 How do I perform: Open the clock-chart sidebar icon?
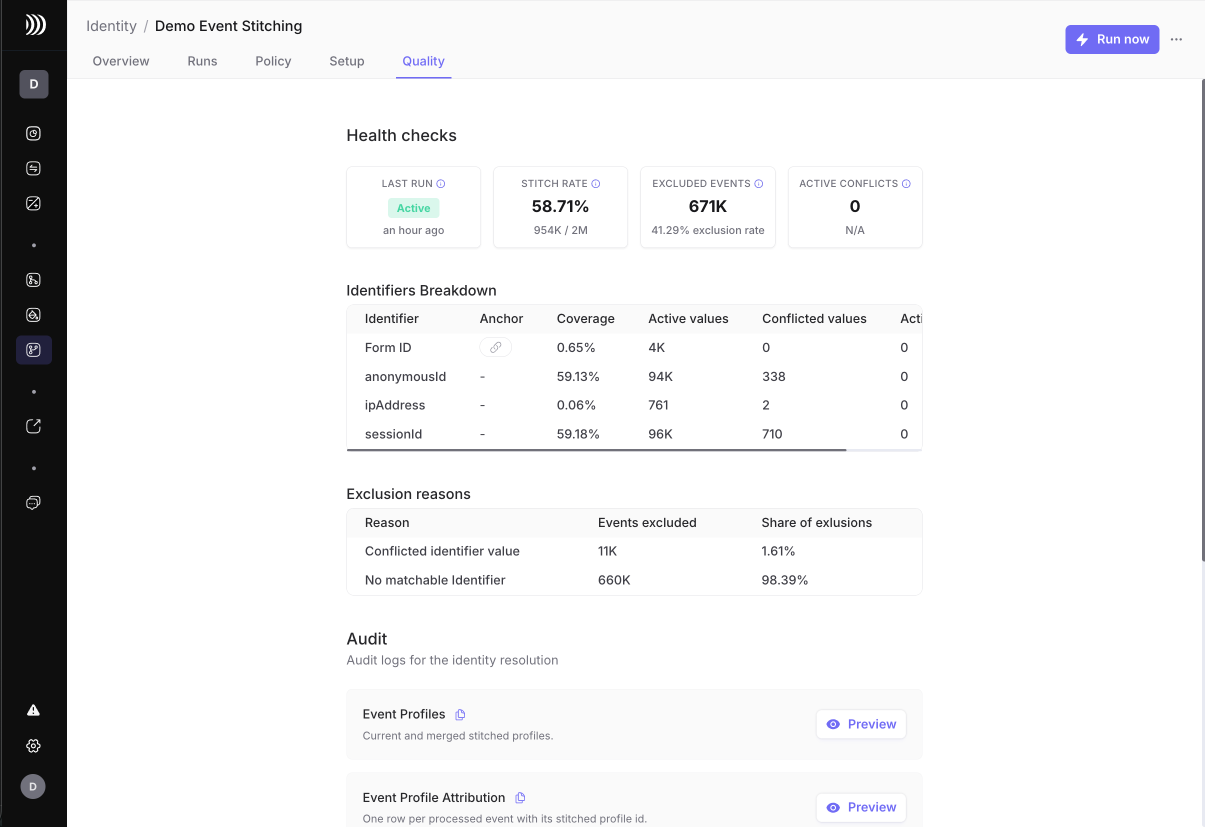[33, 133]
